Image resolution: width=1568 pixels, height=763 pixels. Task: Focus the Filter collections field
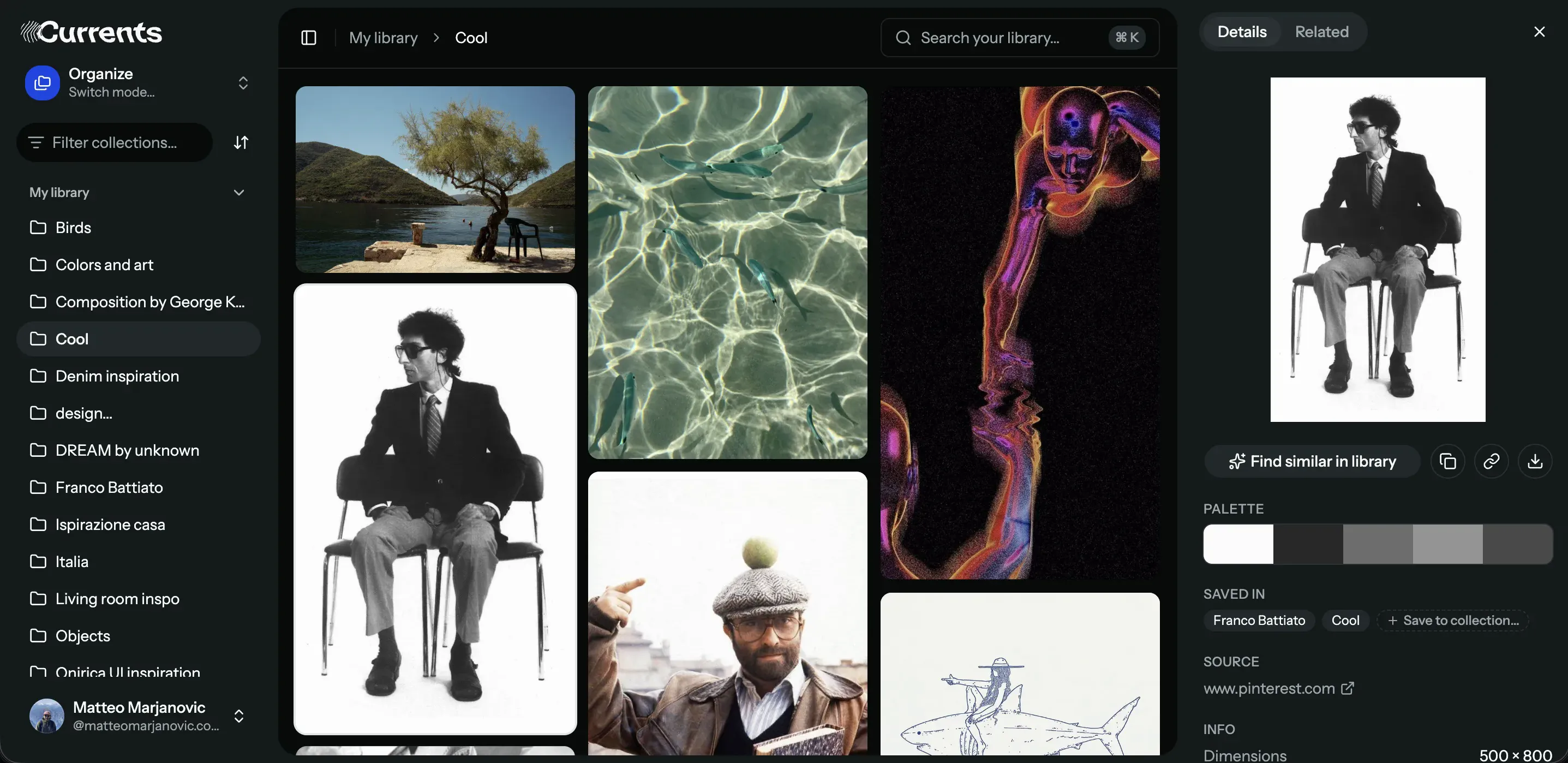[x=115, y=142]
